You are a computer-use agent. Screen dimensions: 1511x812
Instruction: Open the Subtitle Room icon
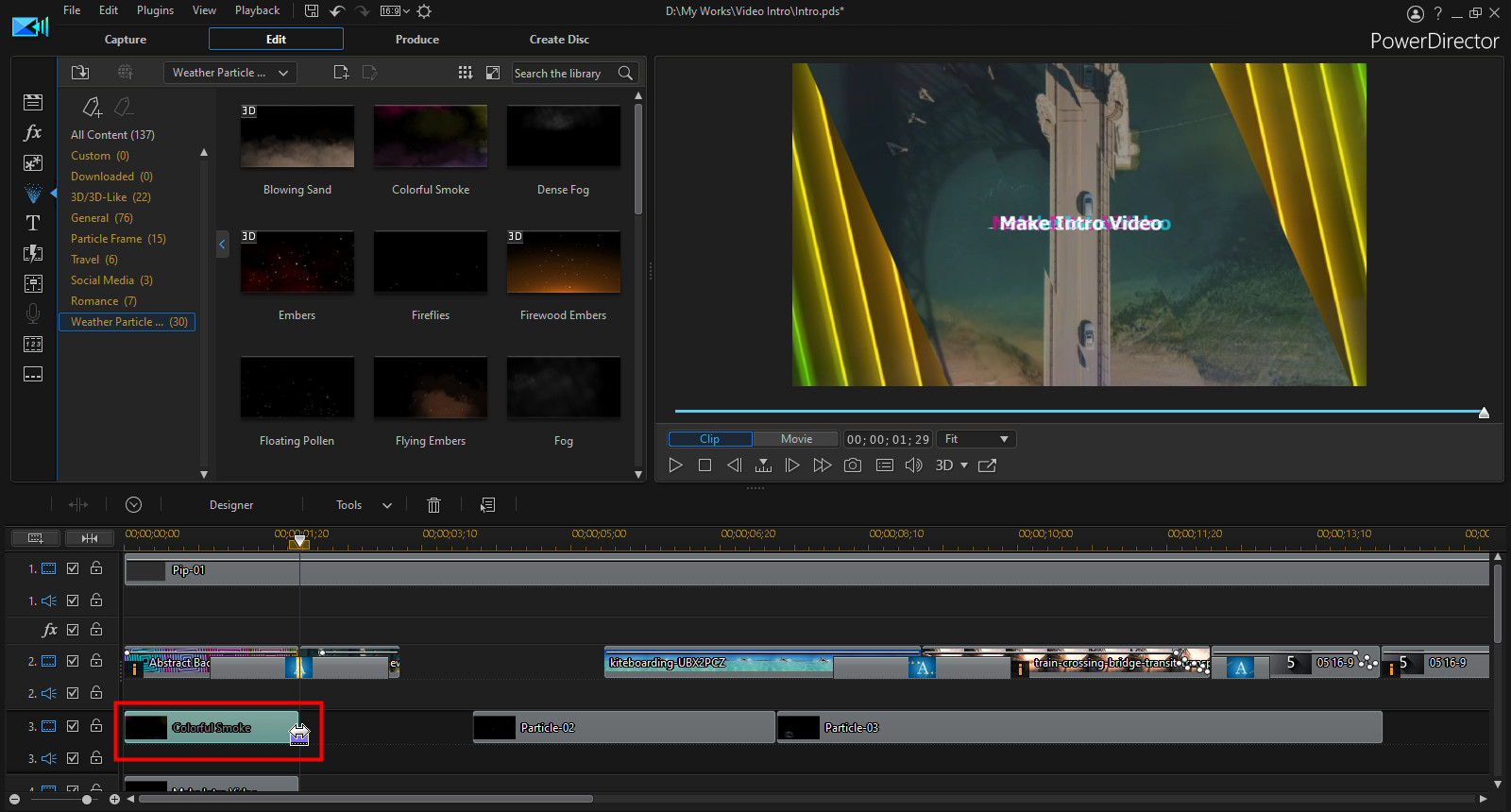pyautogui.click(x=33, y=374)
